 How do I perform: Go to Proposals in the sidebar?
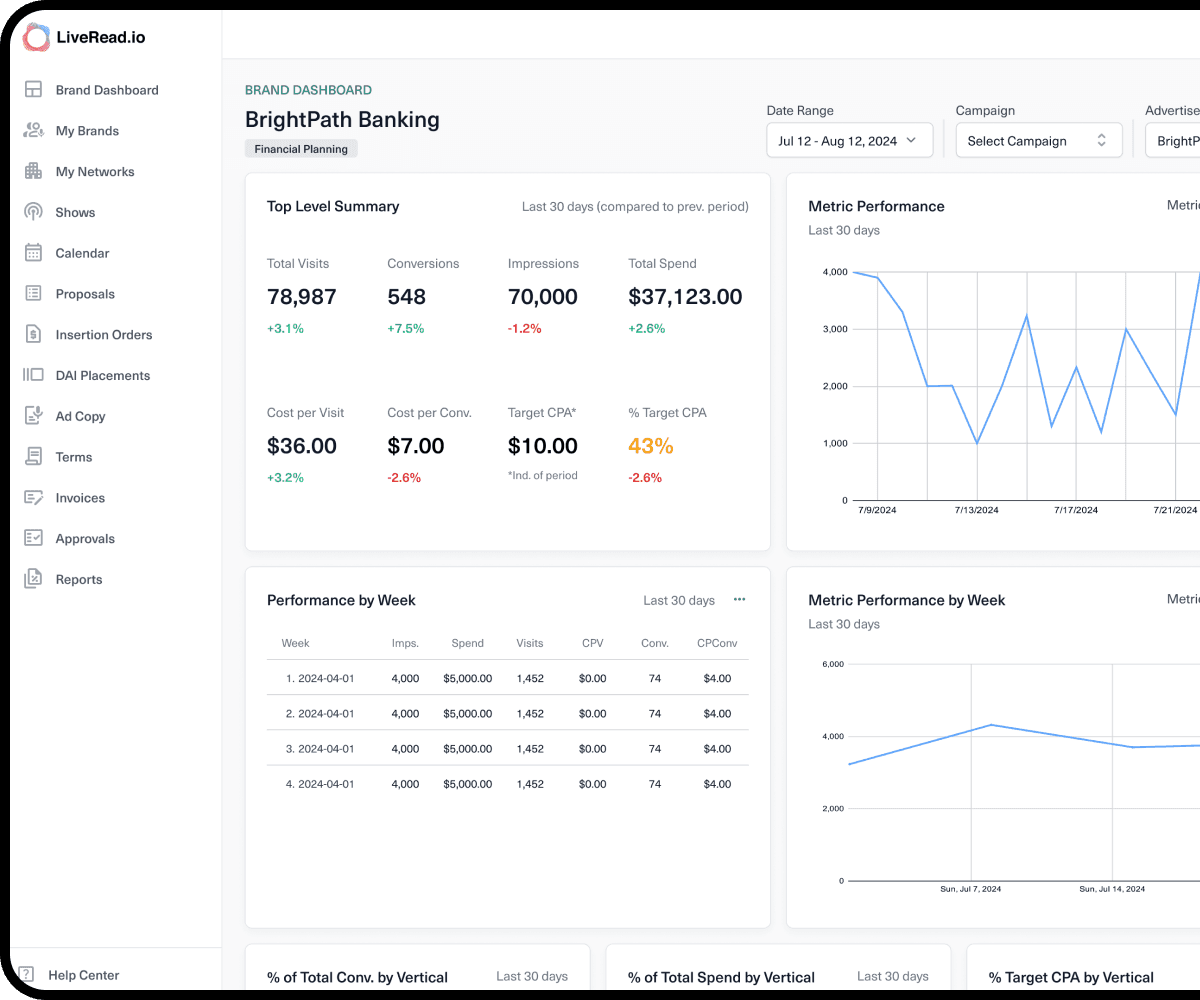pos(85,294)
